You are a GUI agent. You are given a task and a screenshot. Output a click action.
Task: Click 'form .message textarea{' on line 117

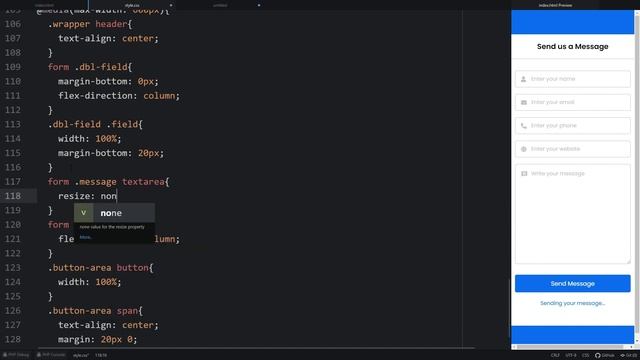pyautogui.click(x=108, y=182)
